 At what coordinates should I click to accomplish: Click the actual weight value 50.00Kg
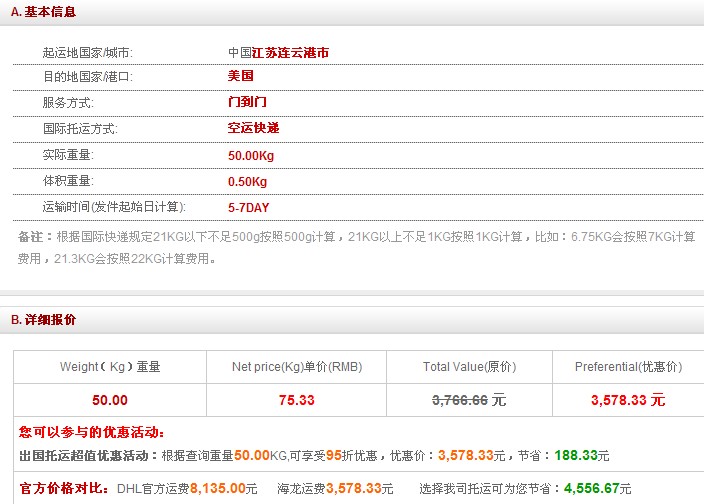(251, 155)
